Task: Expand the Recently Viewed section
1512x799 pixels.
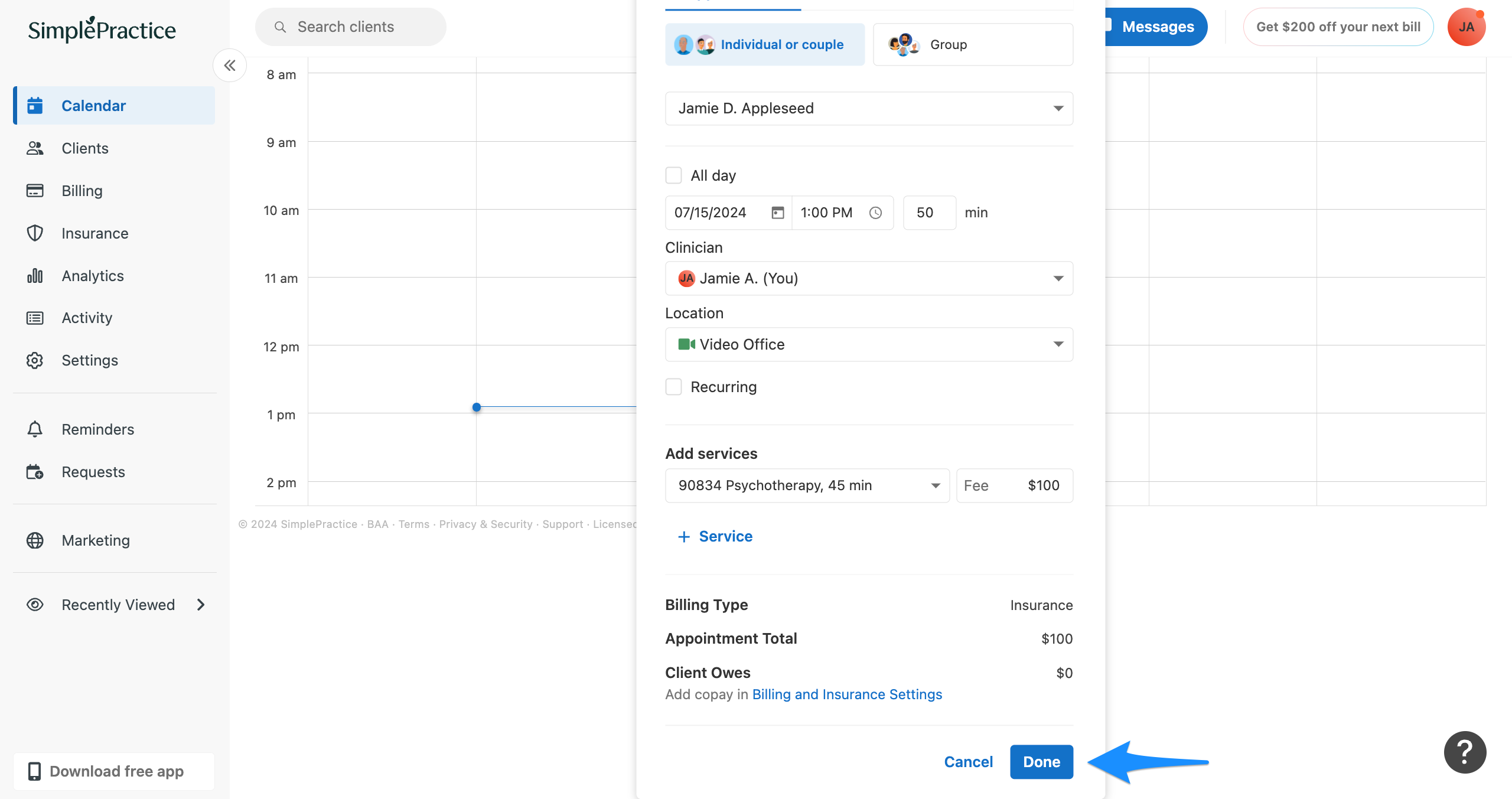Action: (201, 605)
